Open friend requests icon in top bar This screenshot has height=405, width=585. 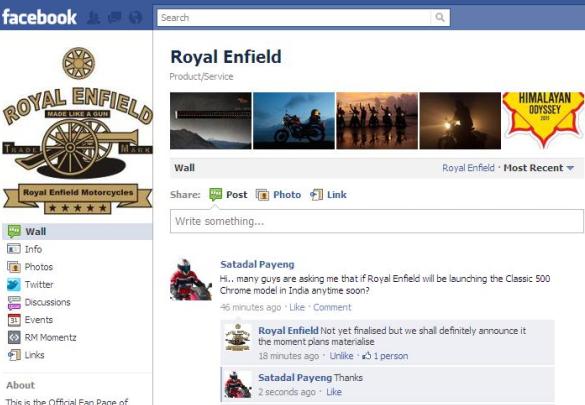[x=93, y=17]
